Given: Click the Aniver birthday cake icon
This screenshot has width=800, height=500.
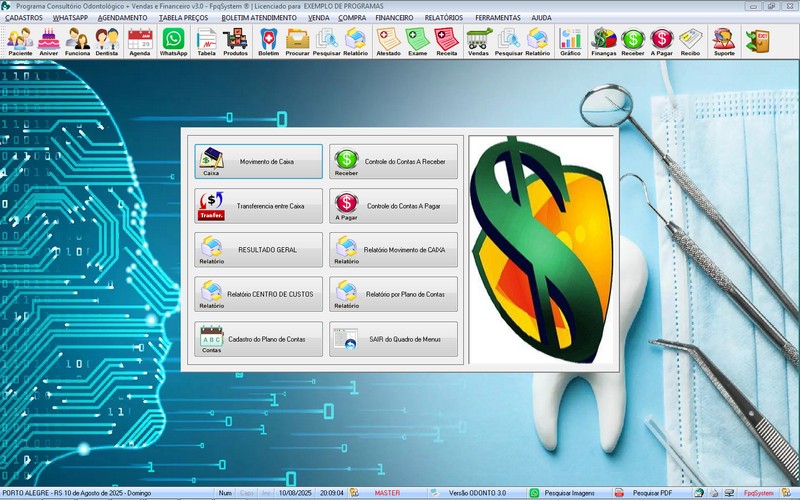Looking at the screenshot, I should click(x=48, y=41).
